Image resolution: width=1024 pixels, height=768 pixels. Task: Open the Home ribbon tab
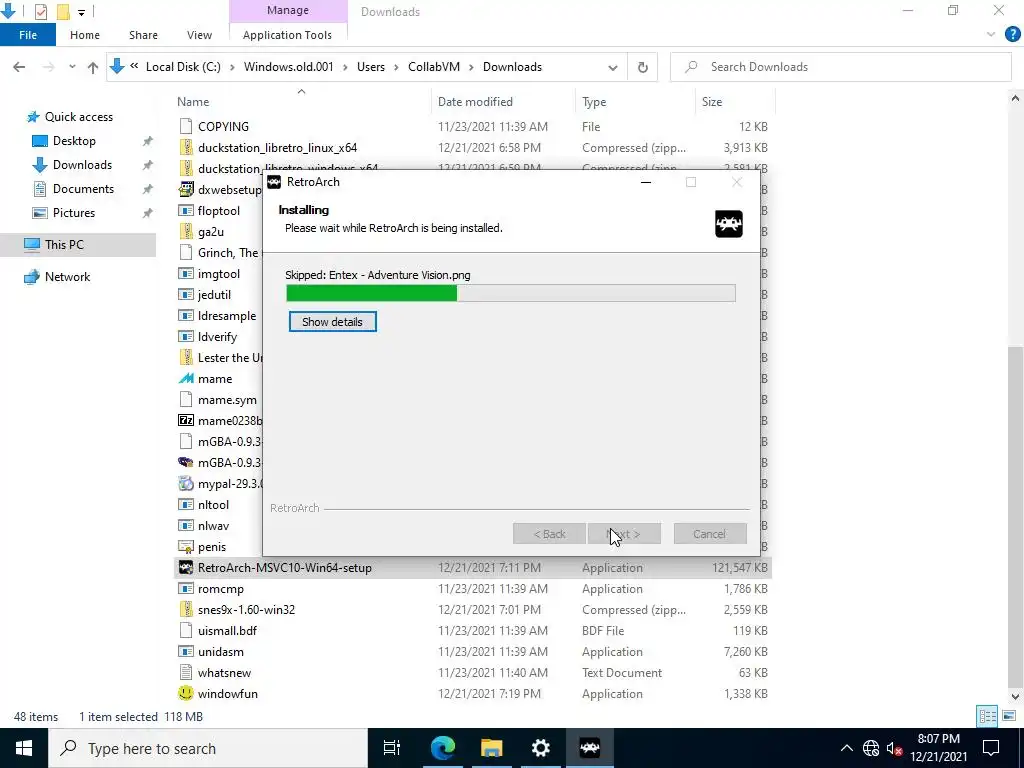click(85, 35)
